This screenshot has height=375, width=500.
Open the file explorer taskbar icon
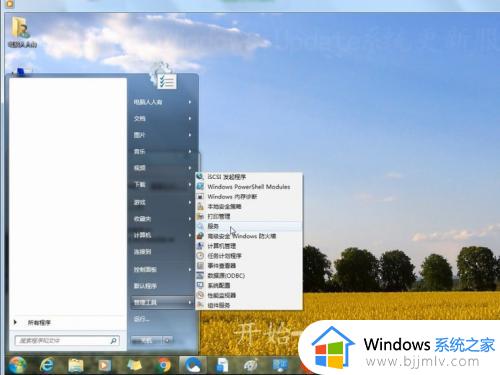click(76, 365)
